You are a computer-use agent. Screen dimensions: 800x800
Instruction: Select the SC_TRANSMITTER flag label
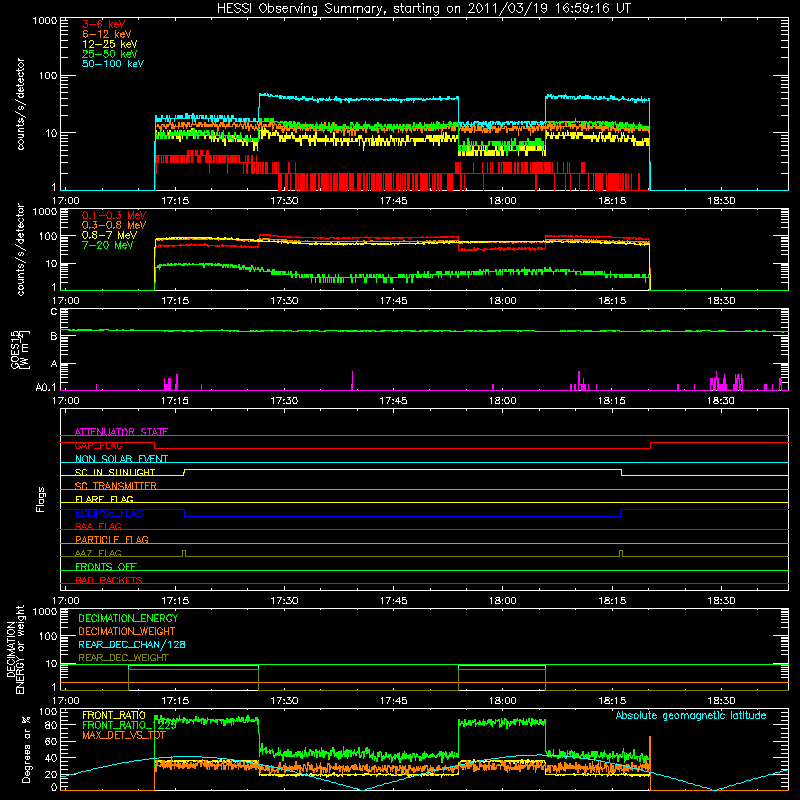[x=116, y=486]
